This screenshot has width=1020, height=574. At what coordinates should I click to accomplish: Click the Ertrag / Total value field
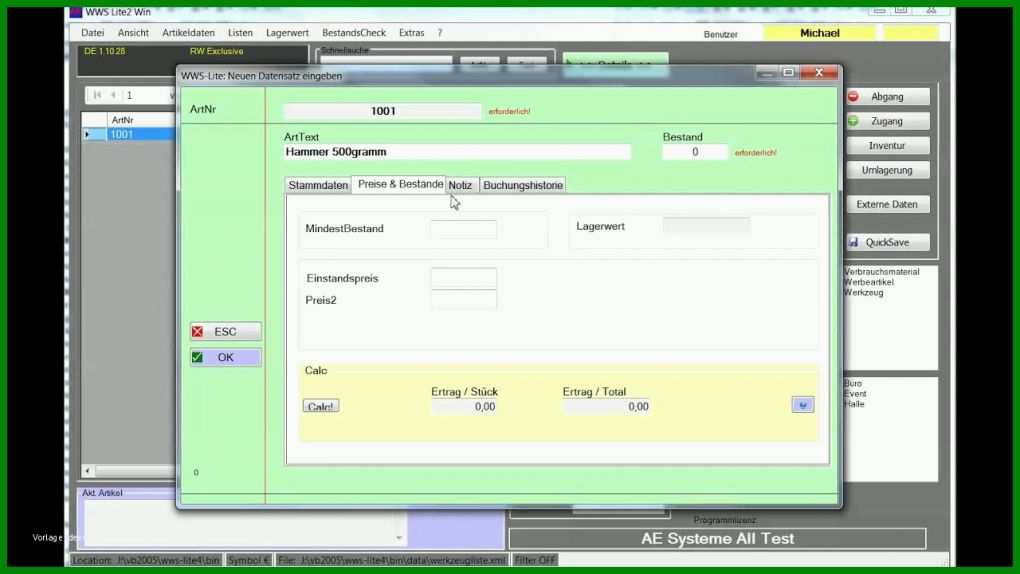606,407
